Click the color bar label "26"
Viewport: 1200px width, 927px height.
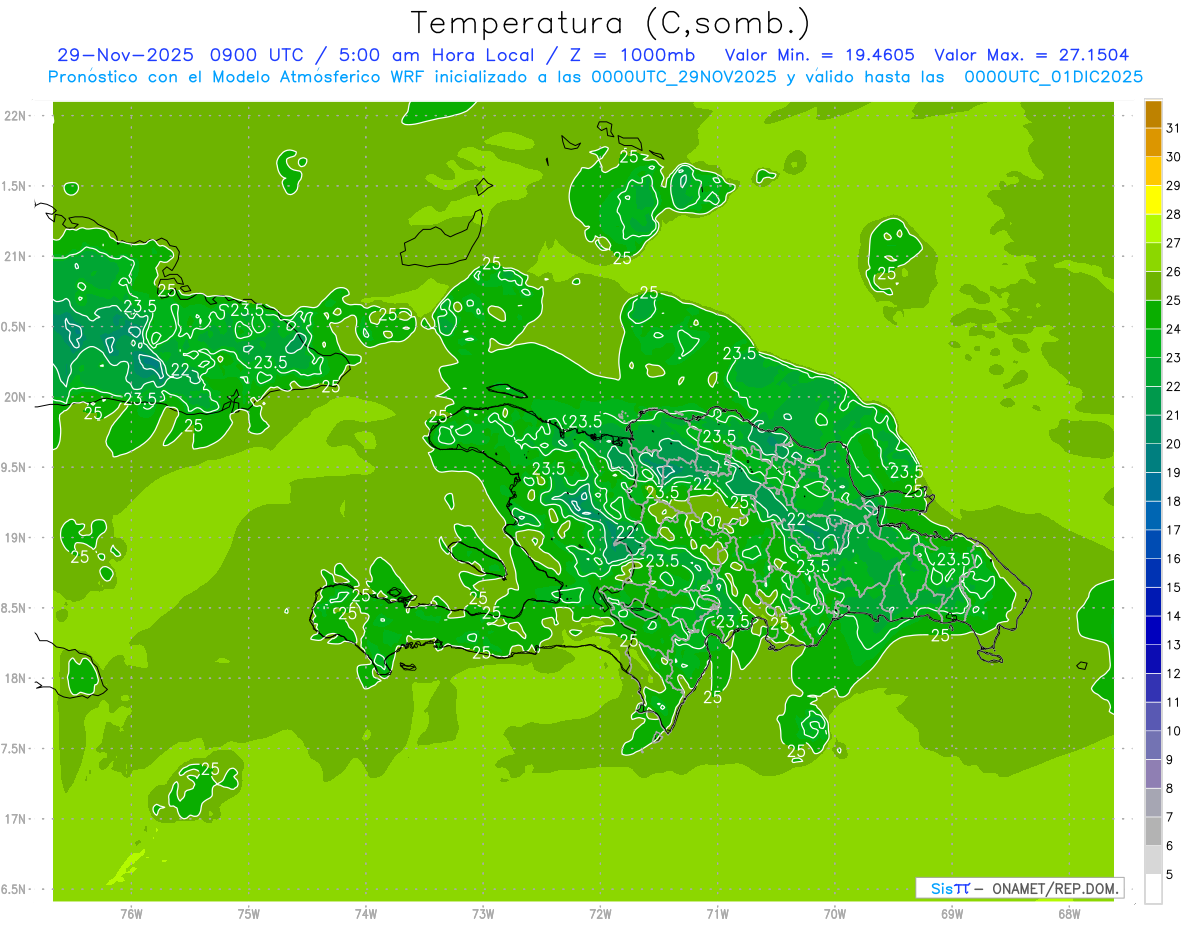[x=1174, y=272]
